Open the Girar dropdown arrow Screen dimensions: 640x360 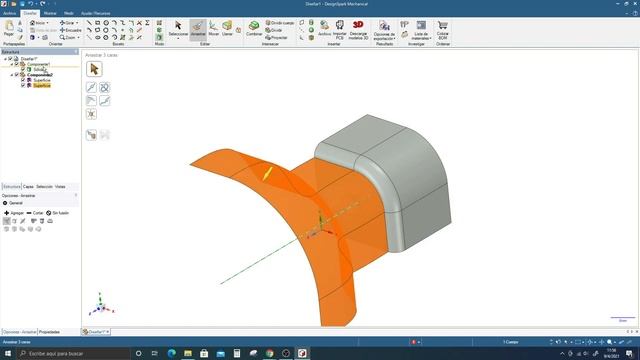point(77,23)
